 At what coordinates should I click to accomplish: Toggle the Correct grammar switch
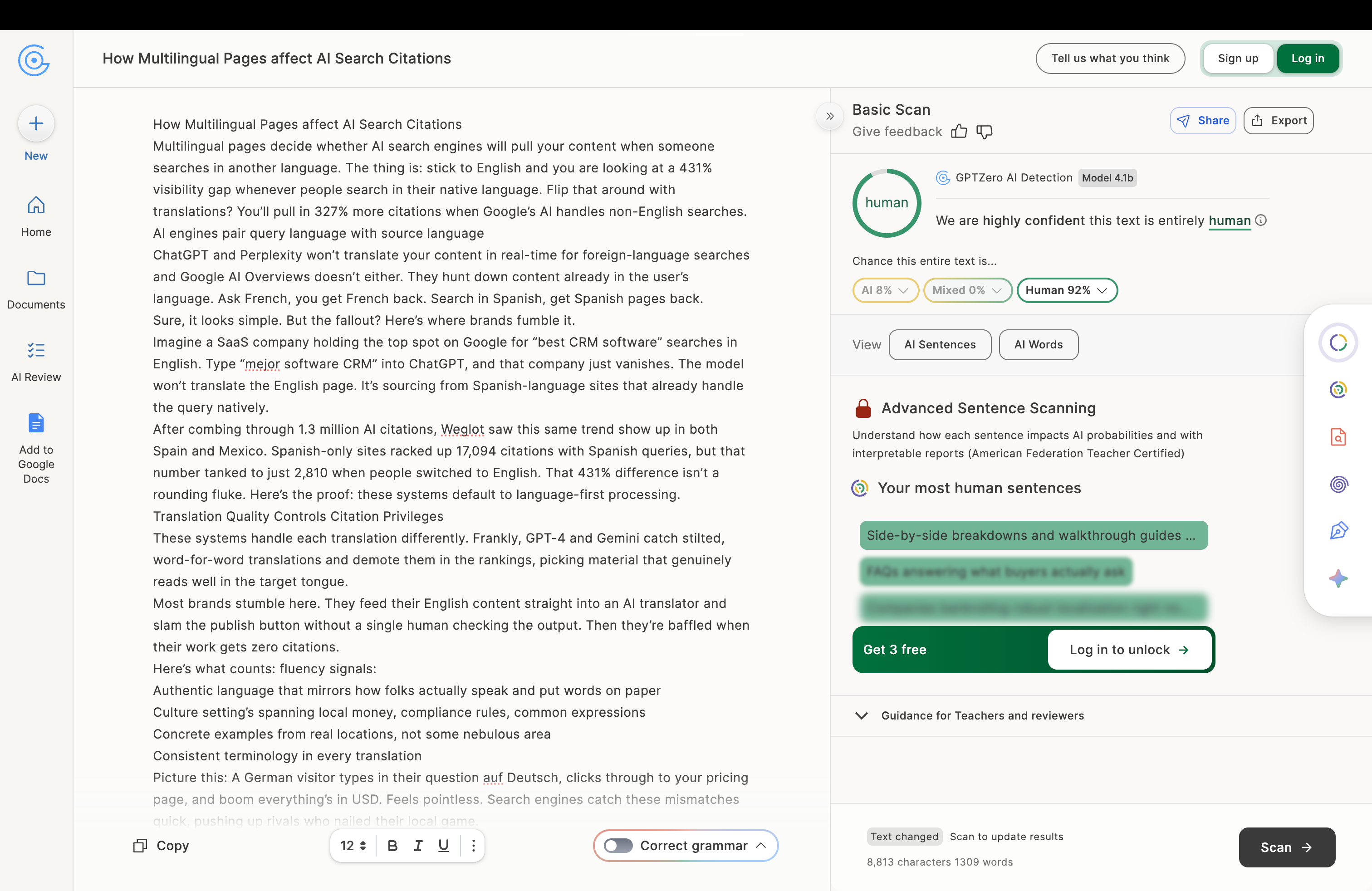[618, 846]
